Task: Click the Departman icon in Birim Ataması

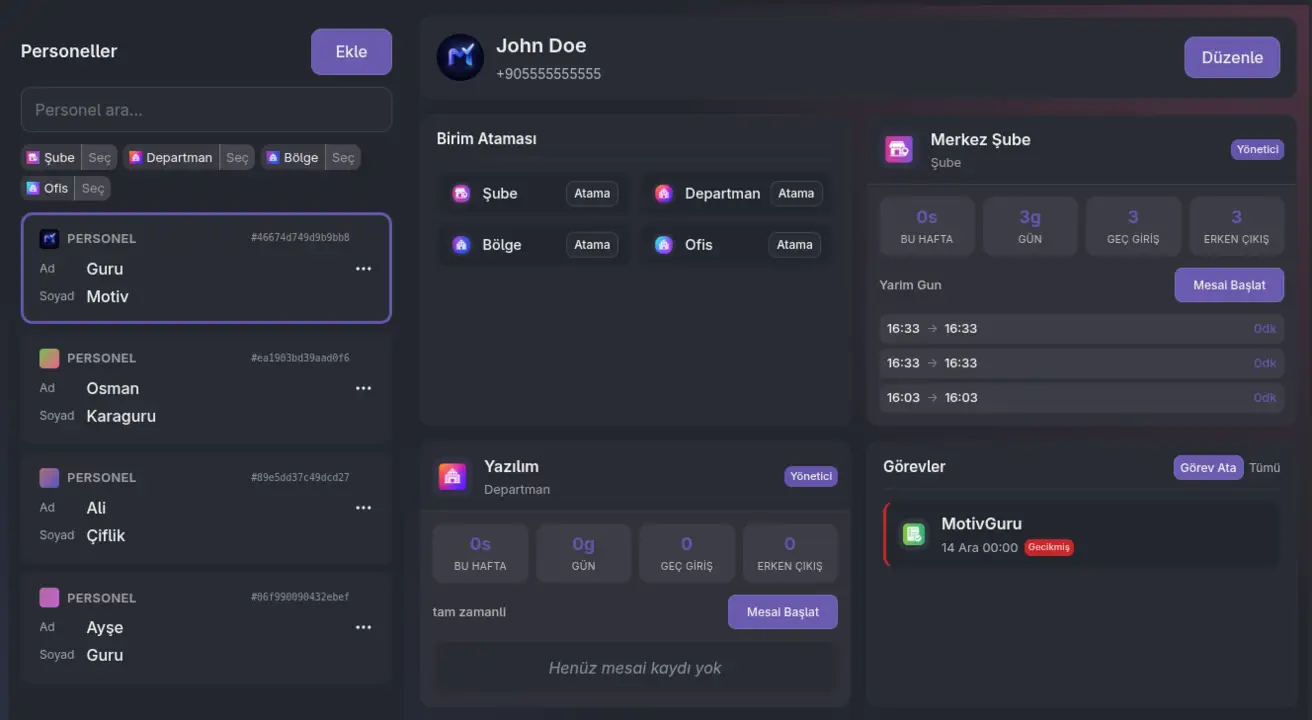Action: coord(664,192)
